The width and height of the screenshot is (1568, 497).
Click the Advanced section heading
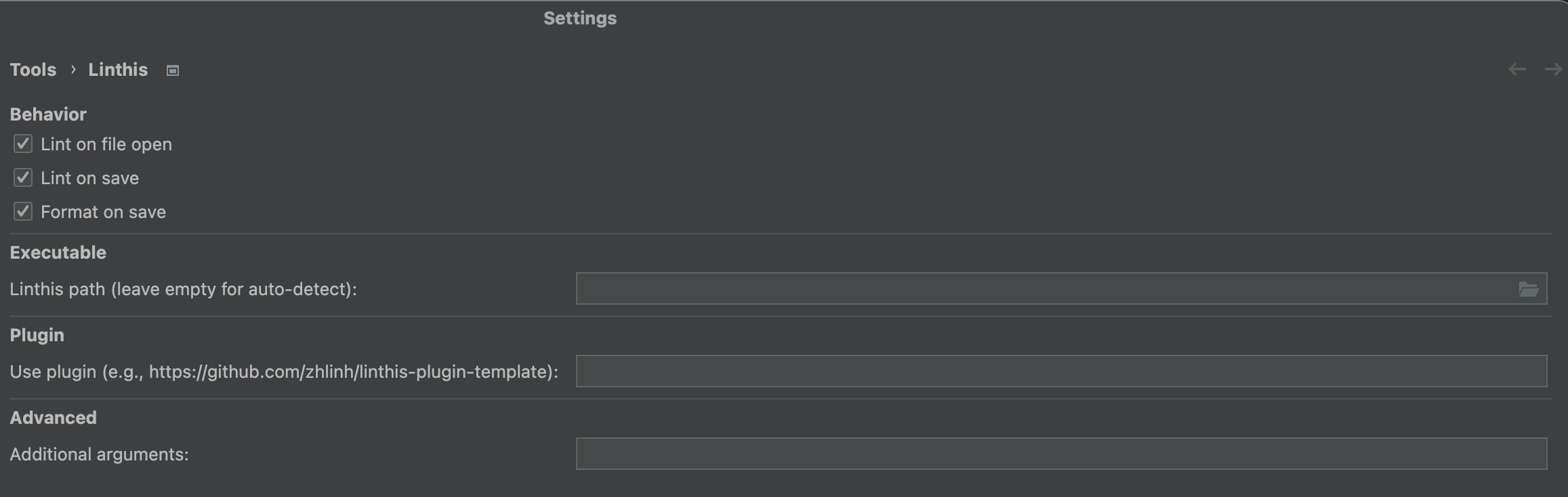[x=53, y=417]
